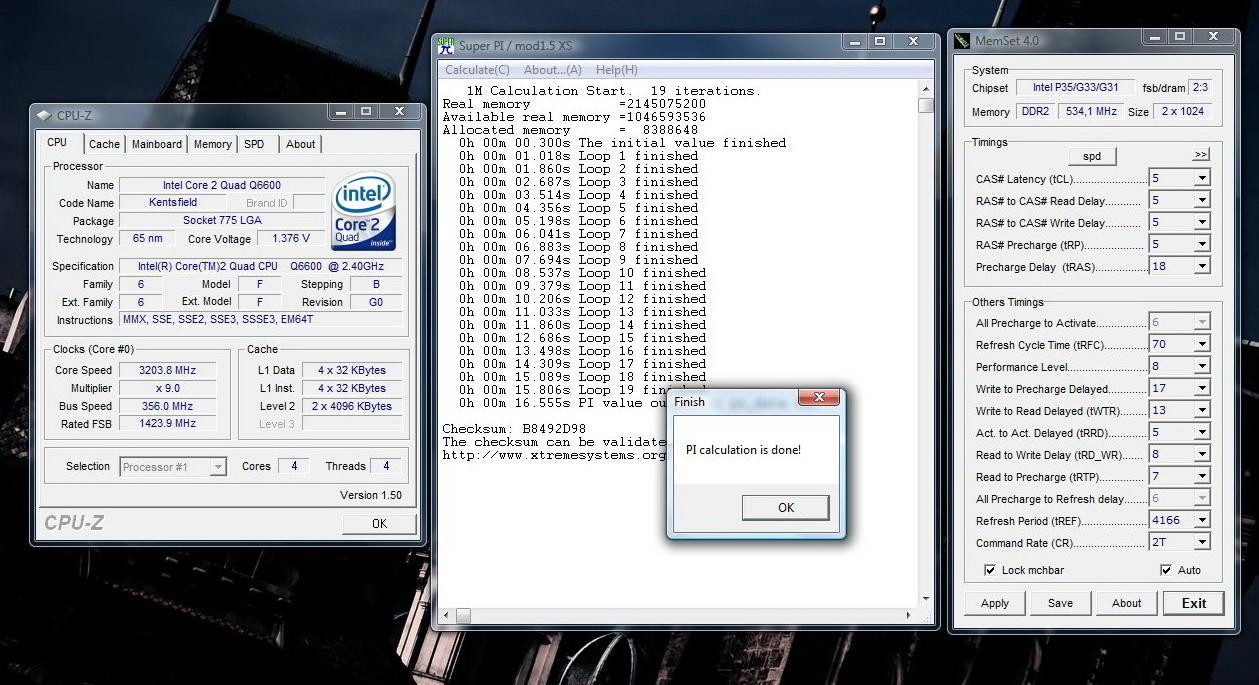This screenshot has width=1259, height=685.
Task: Click the Chipset Intel P35/G33/G31 field
Action: point(1075,88)
